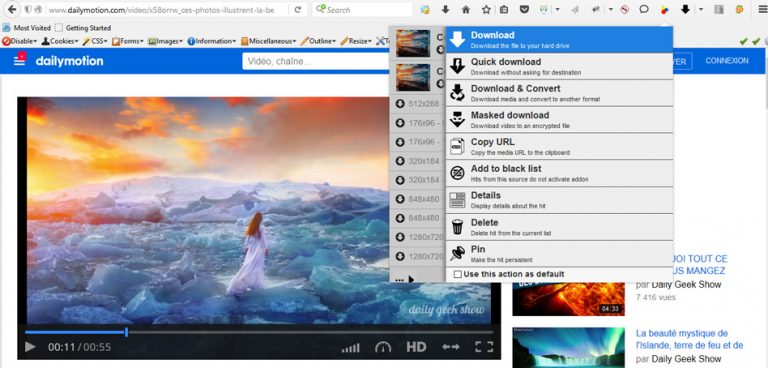Bookmark this page with the star icon
The height and width of the screenshot is (368, 768).
pos(486,9)
